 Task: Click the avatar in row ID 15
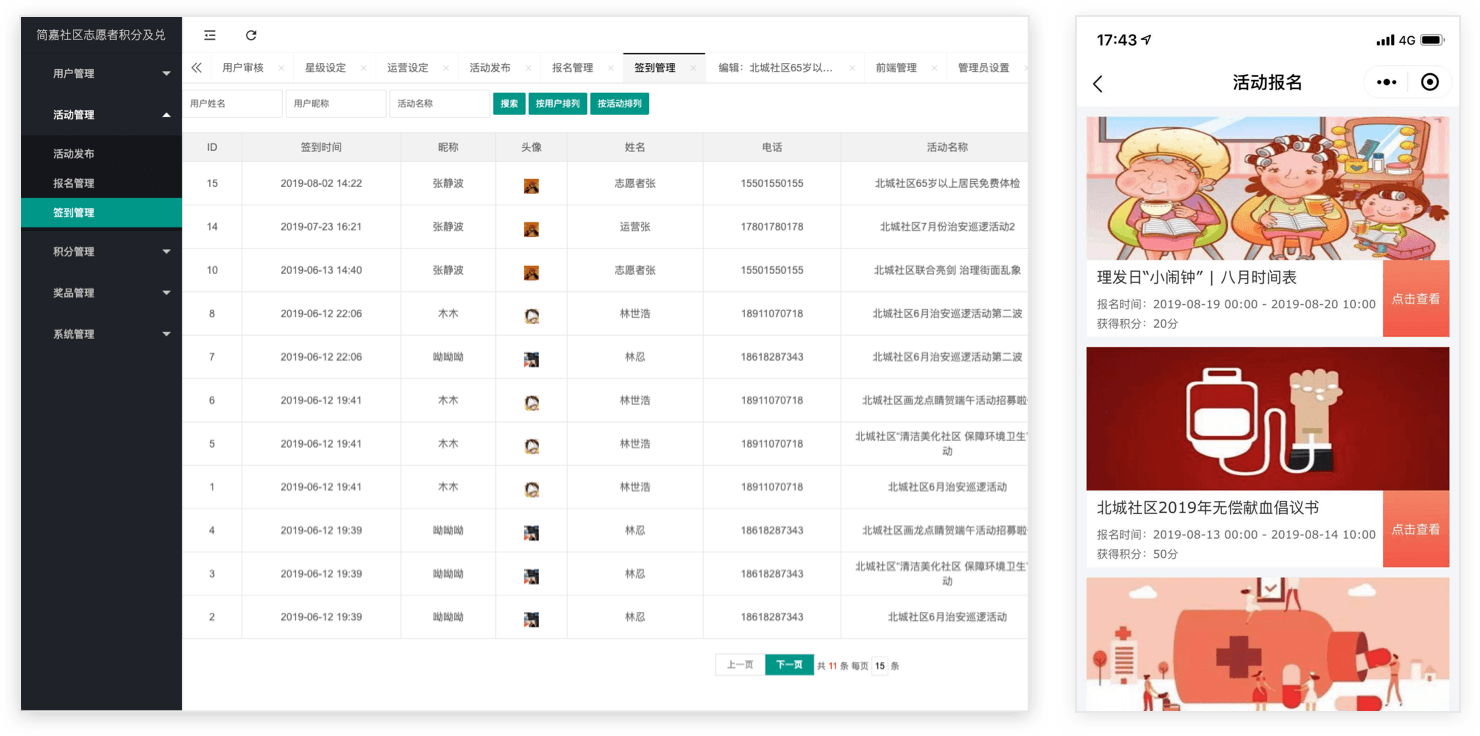tap(531, 185)
